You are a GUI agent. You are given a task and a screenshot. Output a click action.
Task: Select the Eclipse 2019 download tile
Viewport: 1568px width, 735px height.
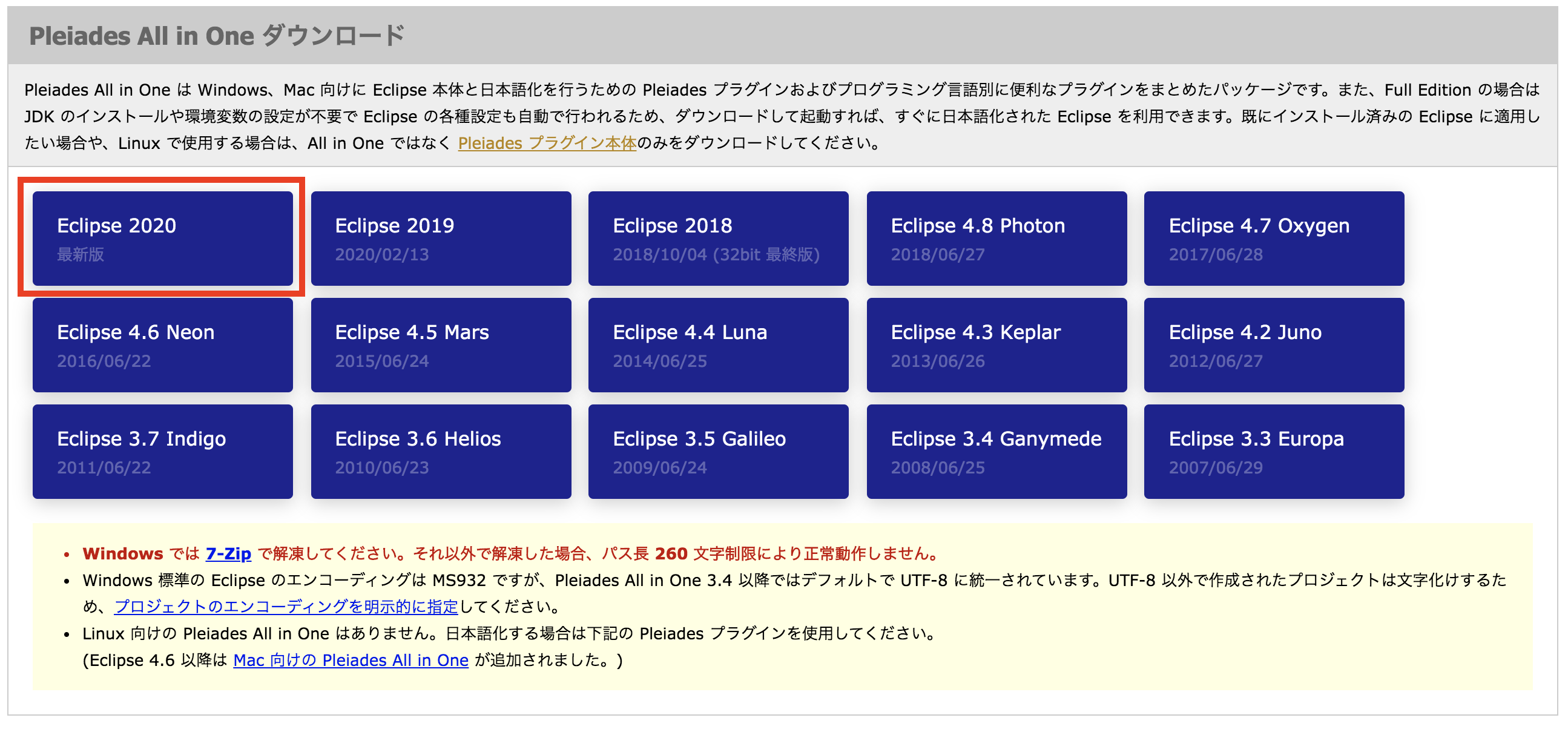tap(440, 237)
